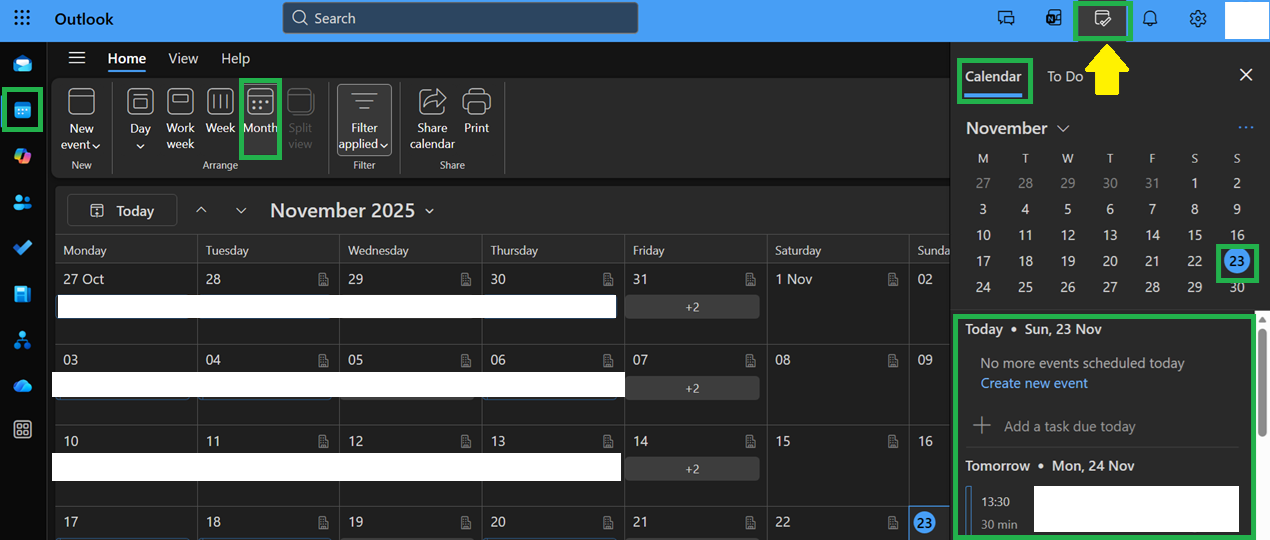Open the note icon on Saturday 22

coord(893,522)
